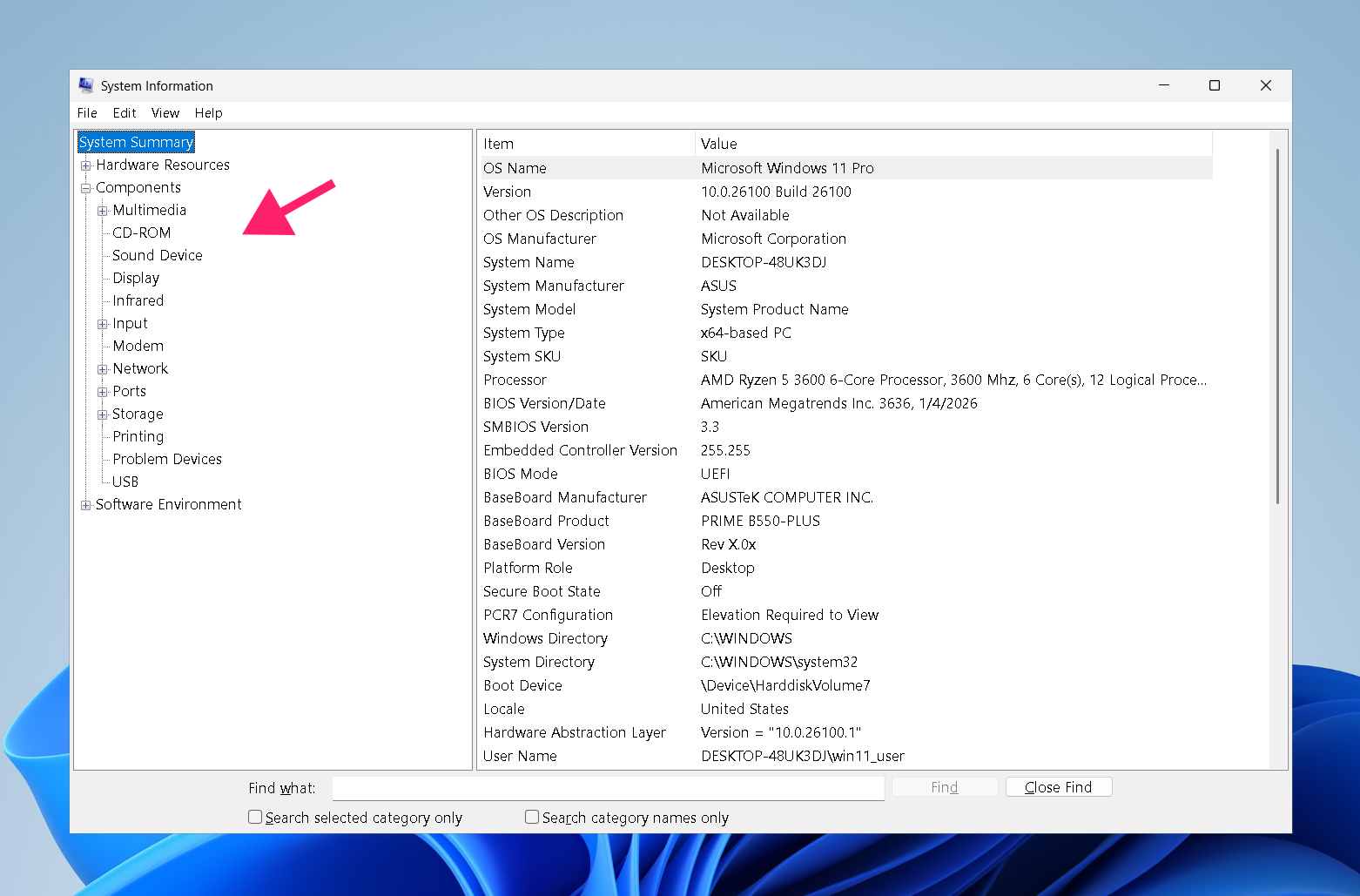The height and width of the screenshot is (896, 1360).
Task: Close the System Information window
Action: pos(1266,85)
